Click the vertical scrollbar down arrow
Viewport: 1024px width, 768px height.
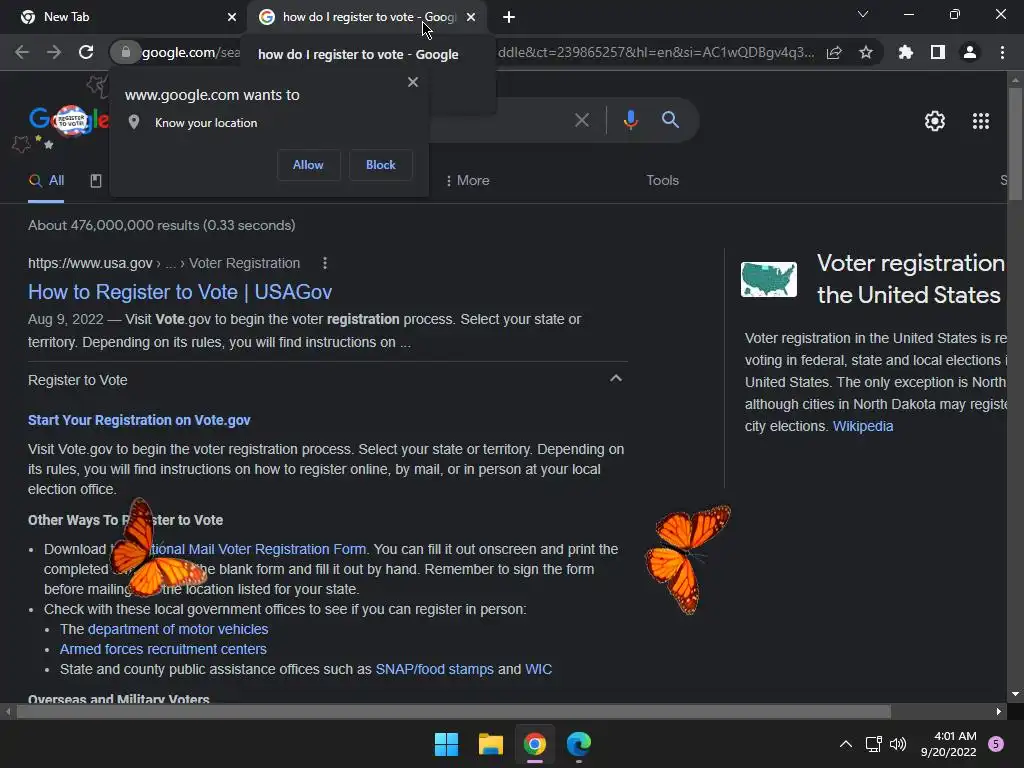(1014, 694)
